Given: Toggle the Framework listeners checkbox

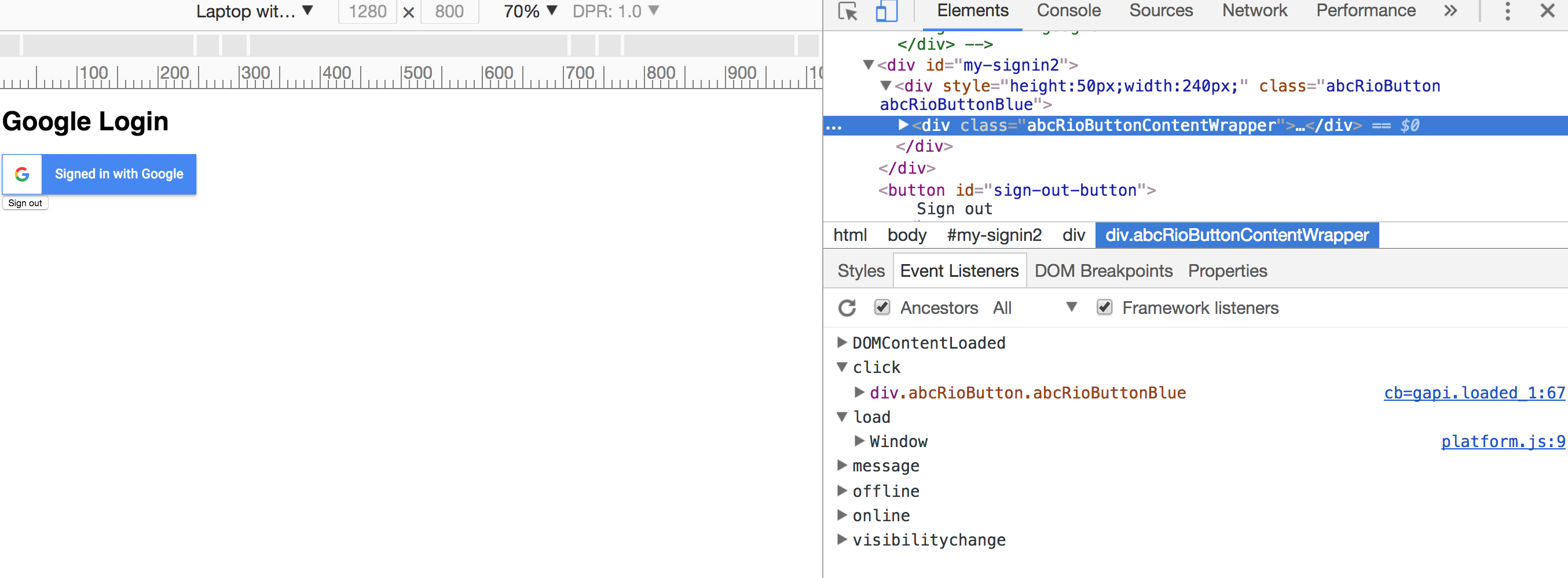Looking at the screenshot, I should [x=1104, y=307].
